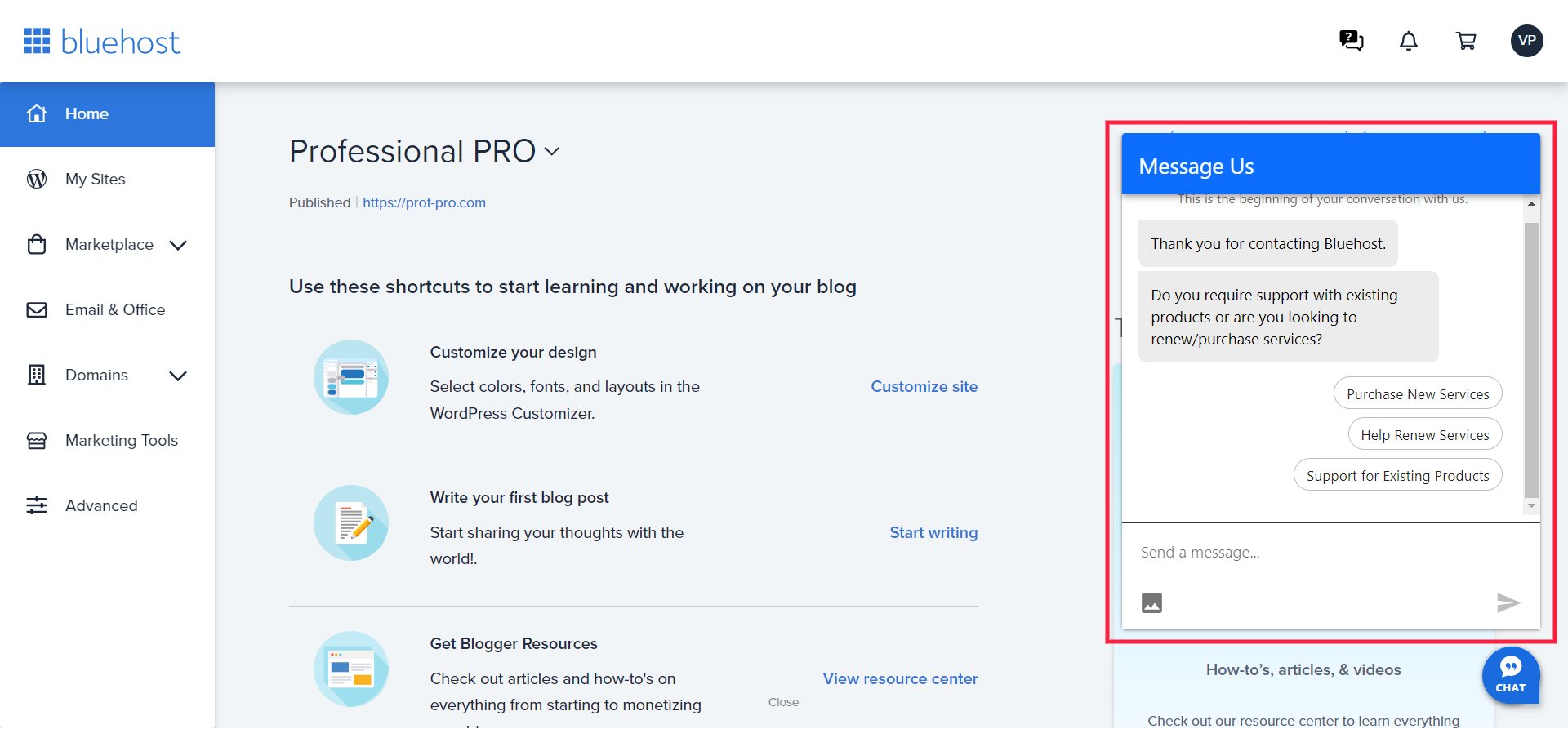Viewport: 1568px width, 729px height.
Task: Open the shopping cart
Action: [1466, 41]
